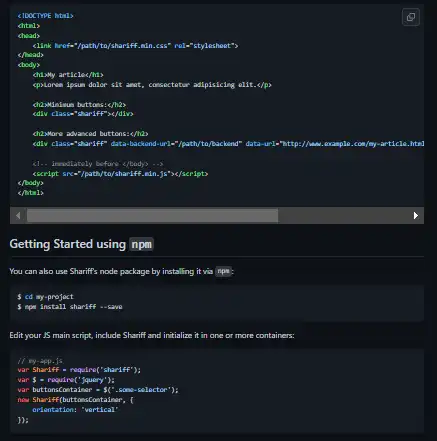The image size is (437, 441).
Task: Click the closing '</head>' tag line
Action: coord(31,55)
